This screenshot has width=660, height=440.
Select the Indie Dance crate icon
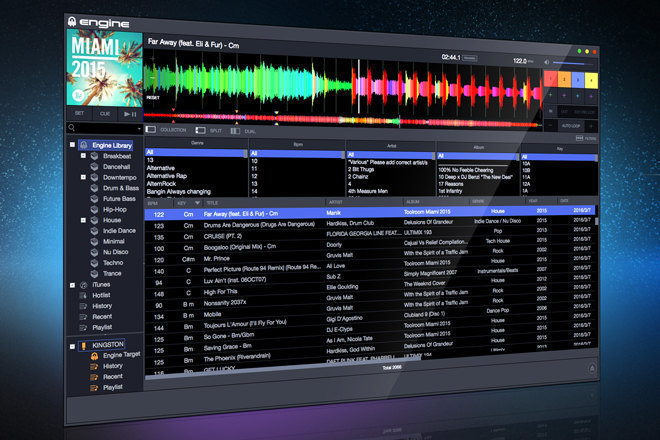click(x=95, y=231)
